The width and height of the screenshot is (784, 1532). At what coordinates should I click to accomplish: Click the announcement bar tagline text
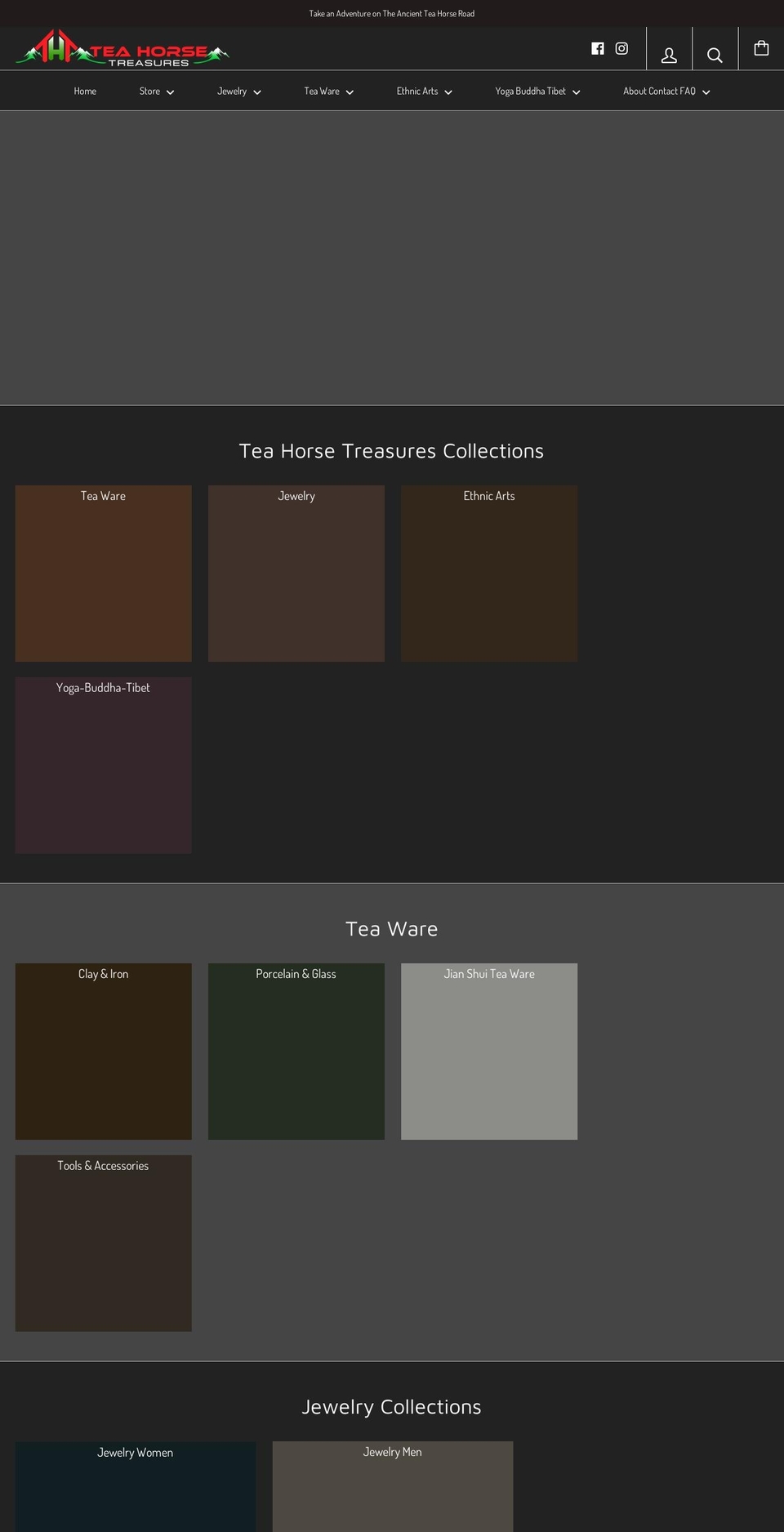[x=392, y=14]
